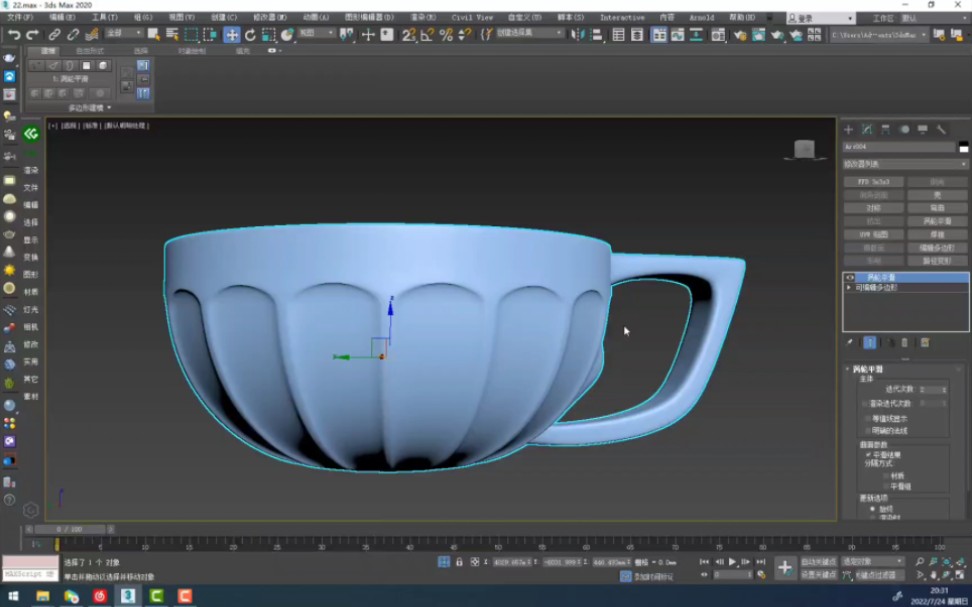Open the 渲染(R) menu
This screenshot has height=607, width=972.
pyautogui.click(x=423, y=18)
